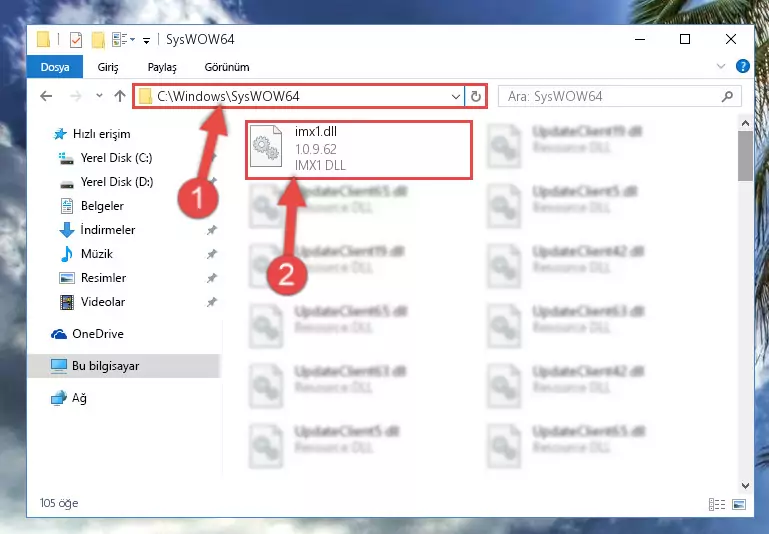Viewport: 769px width, 534px height.
Task: Click the search magnifier icon
Action: [x=727, y=97]
